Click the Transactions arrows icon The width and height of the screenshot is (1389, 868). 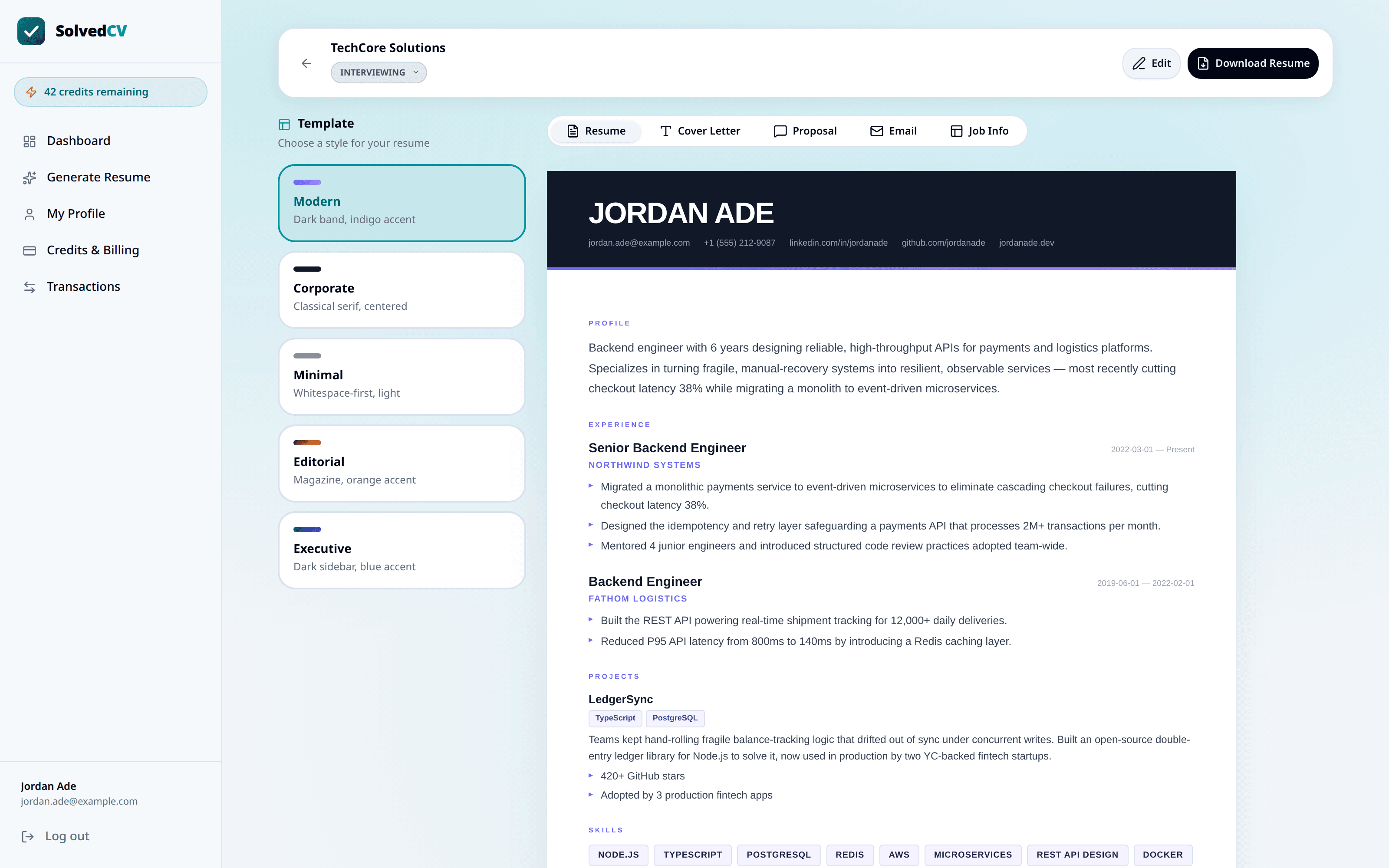tap(29, 287)
